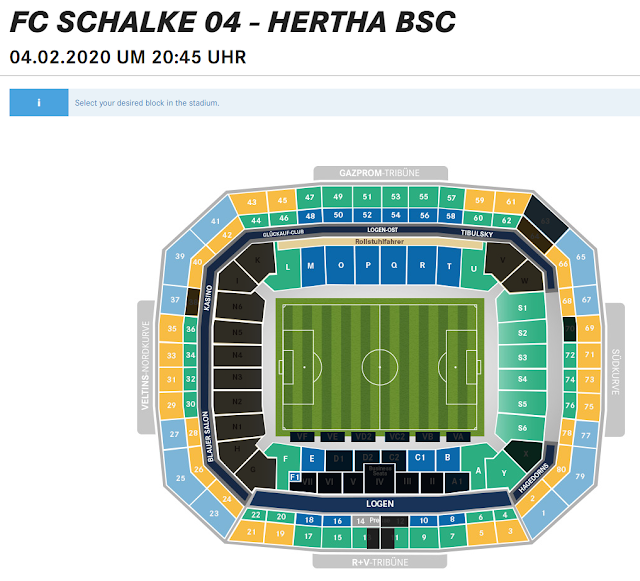
Task: Pick green block L next to block M
Action: [x=287, y=267]
